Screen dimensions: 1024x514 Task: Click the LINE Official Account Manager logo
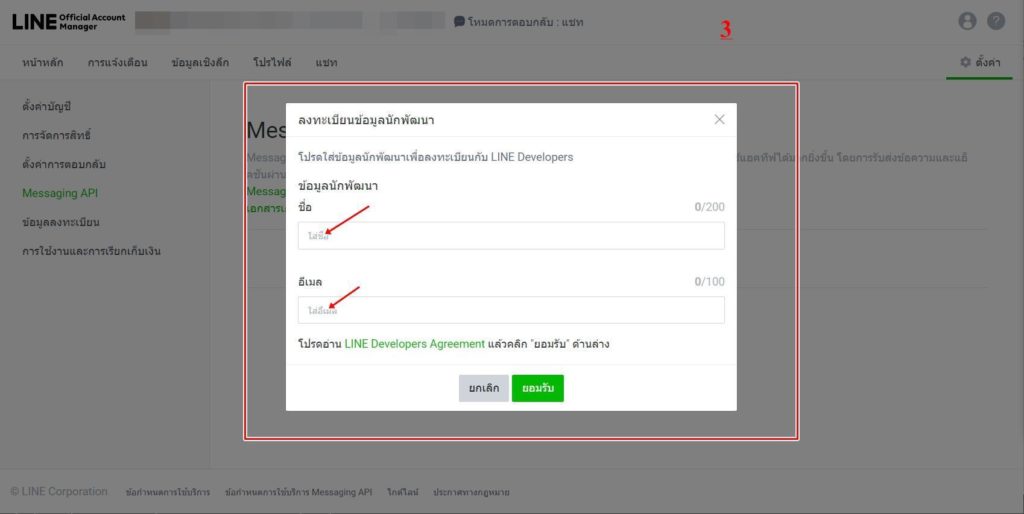(x=69, y=22)
